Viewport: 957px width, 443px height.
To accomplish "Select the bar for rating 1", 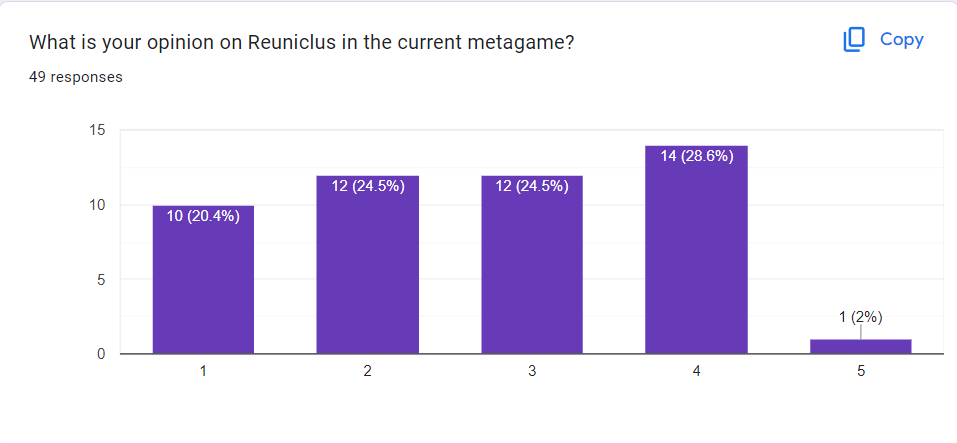I will [x=203, y=279].
